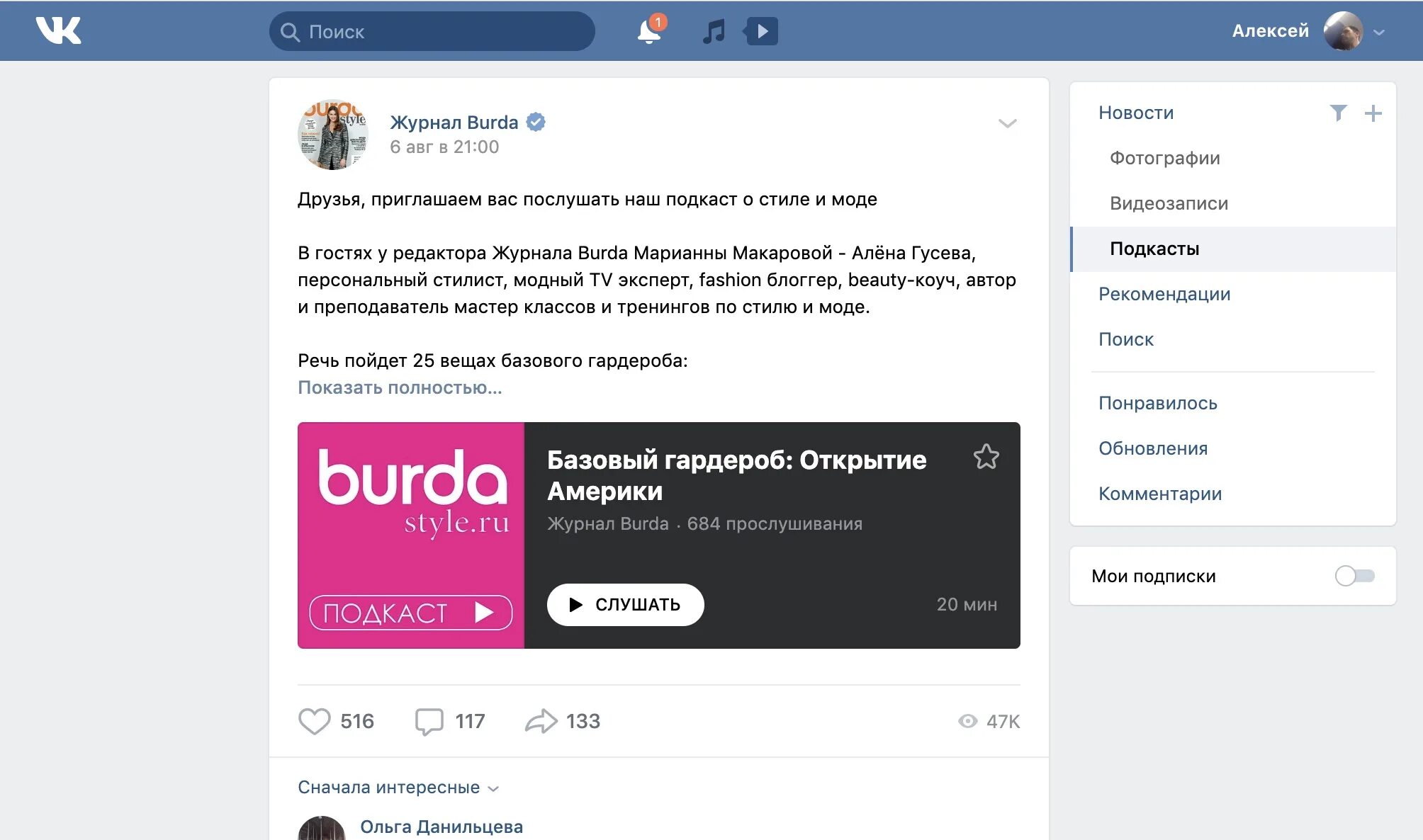Screen dimensions: 1423x840
Task: Open the video clips icon in header
Action: [760, 31]
